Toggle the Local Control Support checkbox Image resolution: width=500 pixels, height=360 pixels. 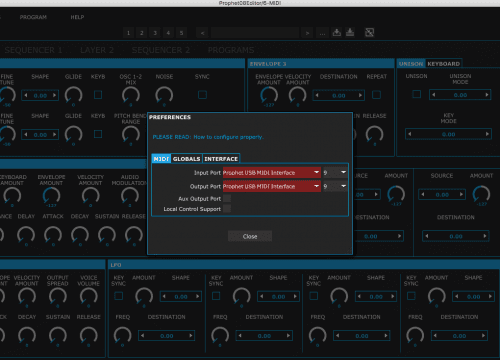click(227, 209)
